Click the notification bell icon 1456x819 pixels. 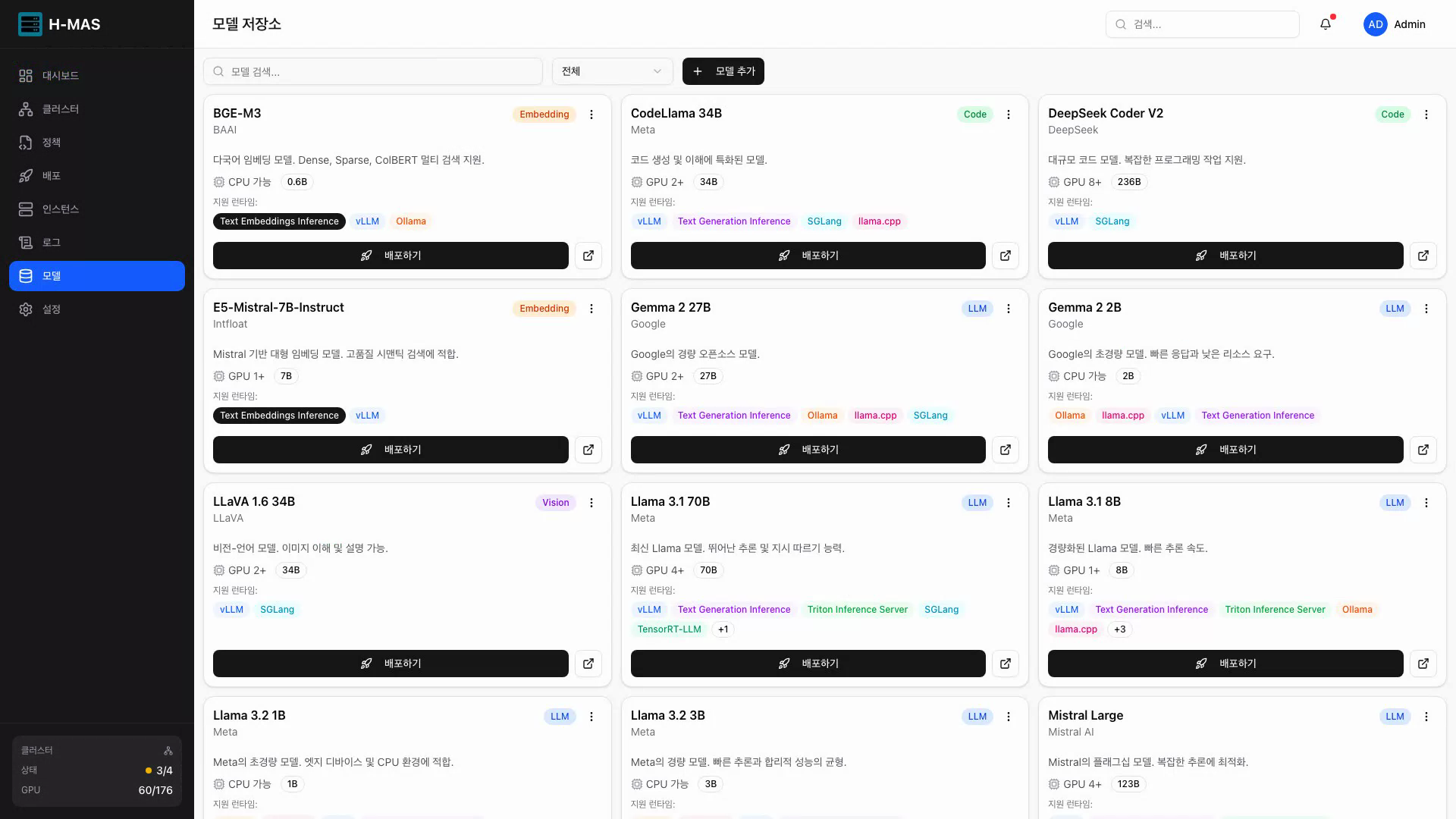1326,24
